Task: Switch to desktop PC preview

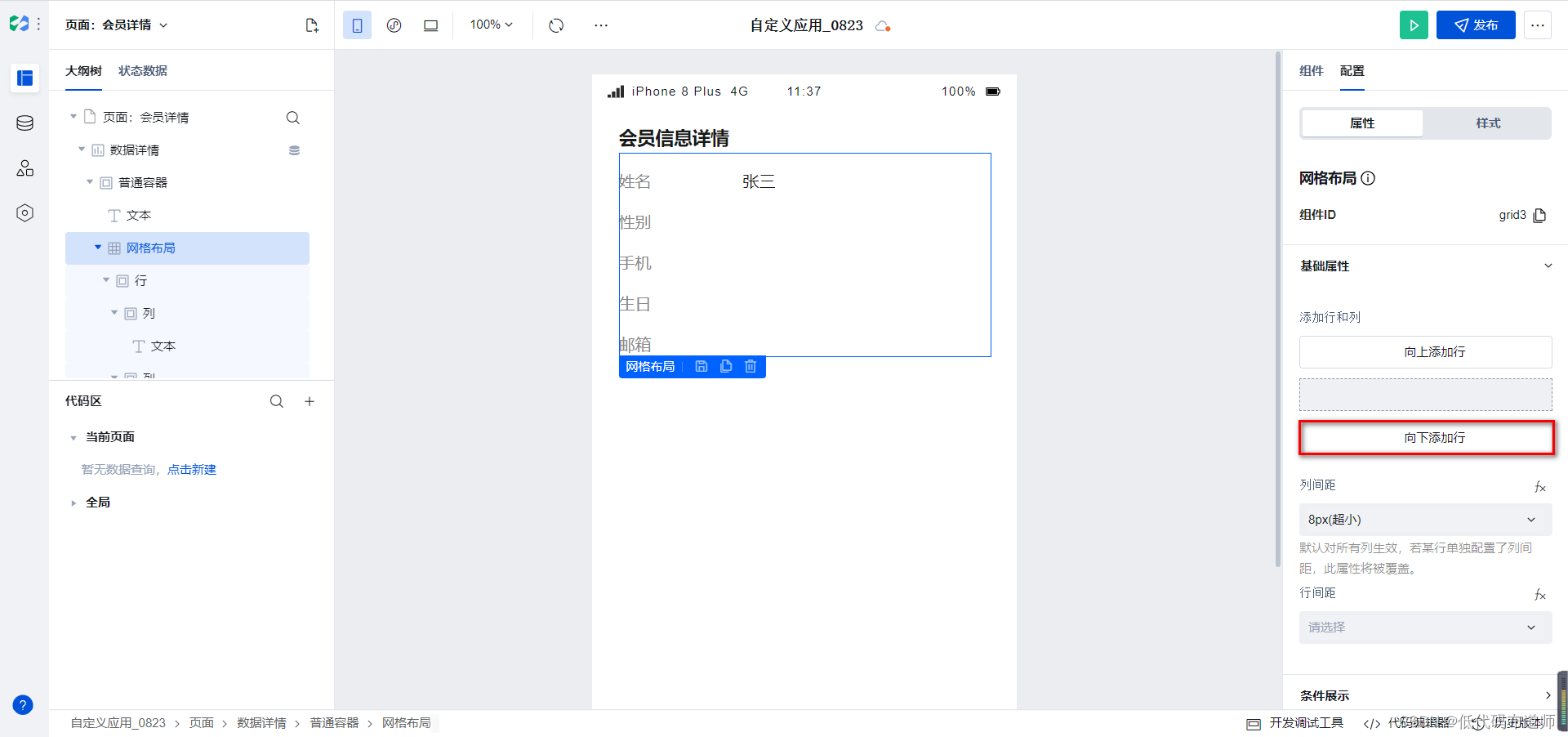Action: pyautogui.click(x=430, y=25)
